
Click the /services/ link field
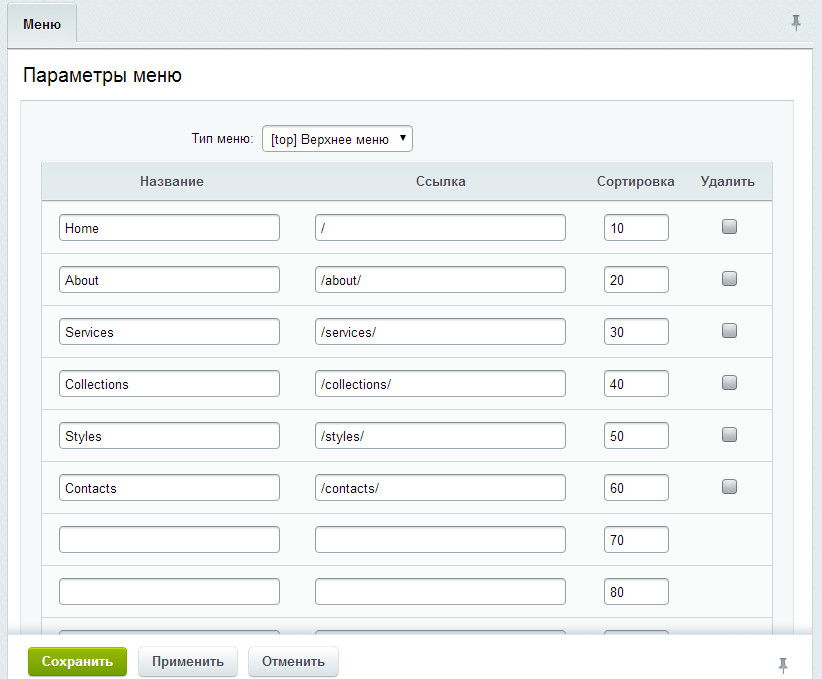pos(440,331)
